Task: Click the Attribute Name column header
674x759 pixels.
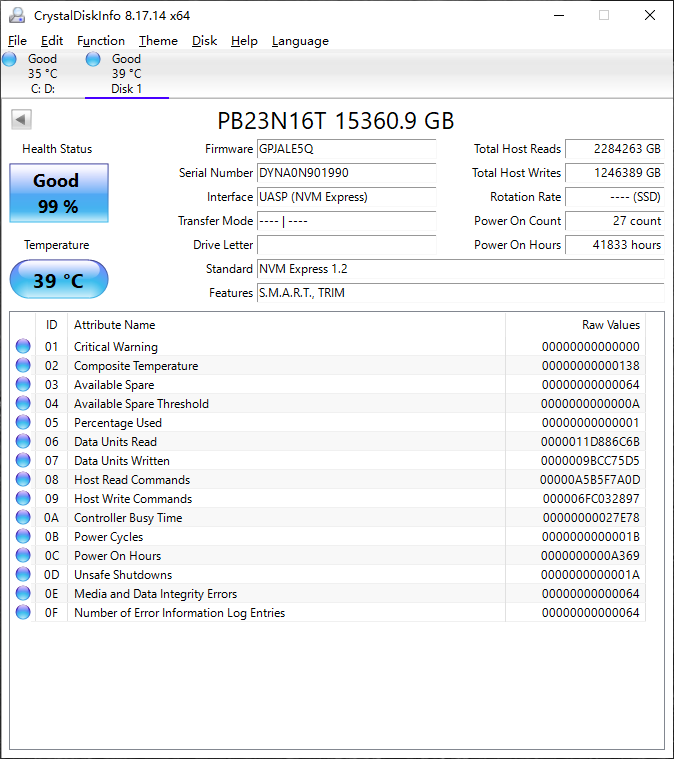Action: (x=287, y=325)
